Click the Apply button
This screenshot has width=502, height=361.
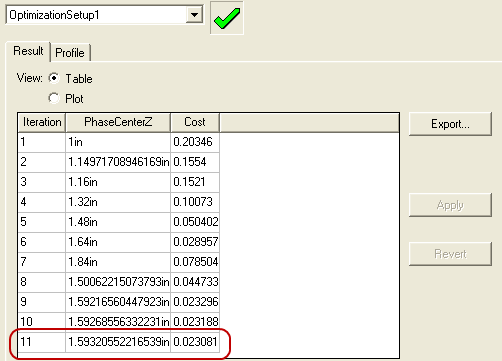pyautogui.click(x=450, y=205)
